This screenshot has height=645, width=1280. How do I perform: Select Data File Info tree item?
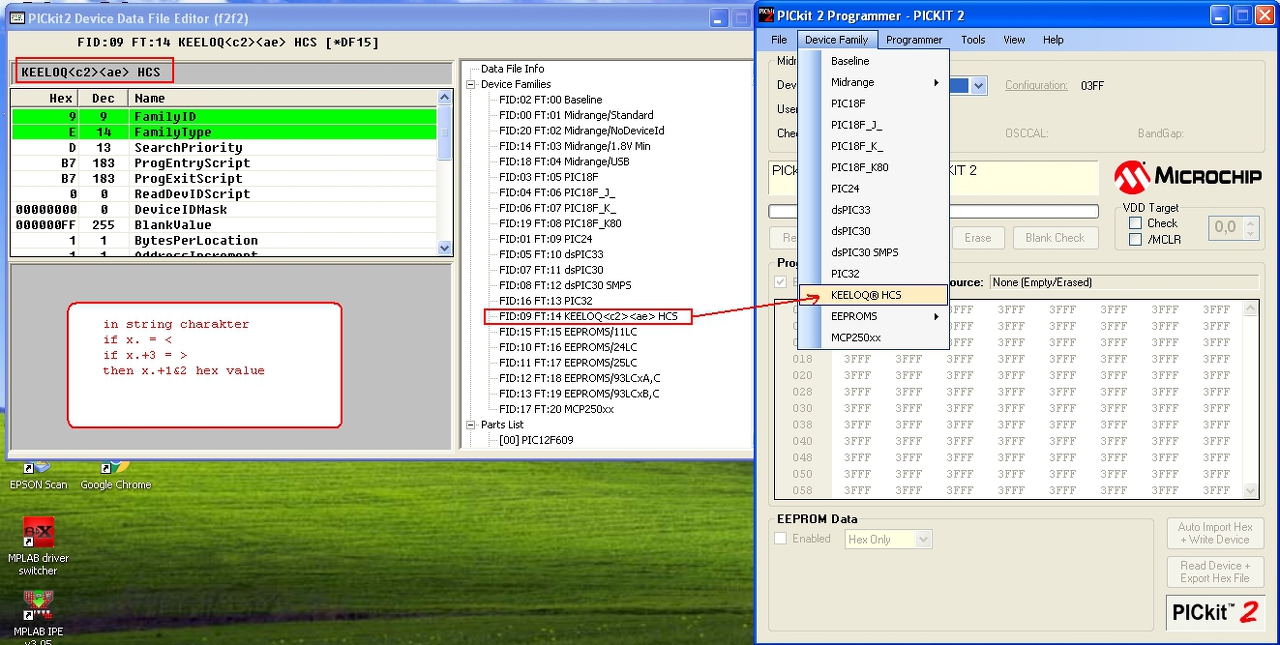(x=513, y=69)
